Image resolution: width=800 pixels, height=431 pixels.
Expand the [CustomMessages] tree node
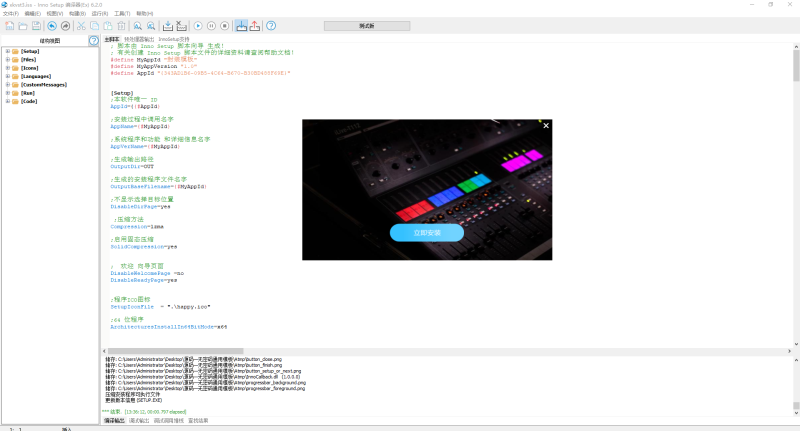click(x=8, y=85)
